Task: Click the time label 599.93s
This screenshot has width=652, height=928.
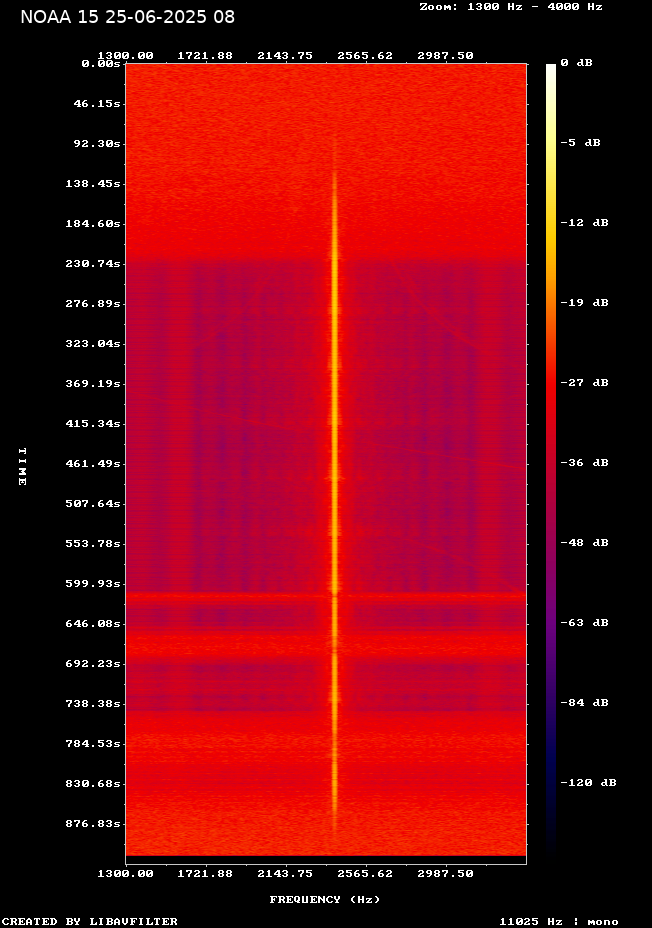Action: point(93,584)
